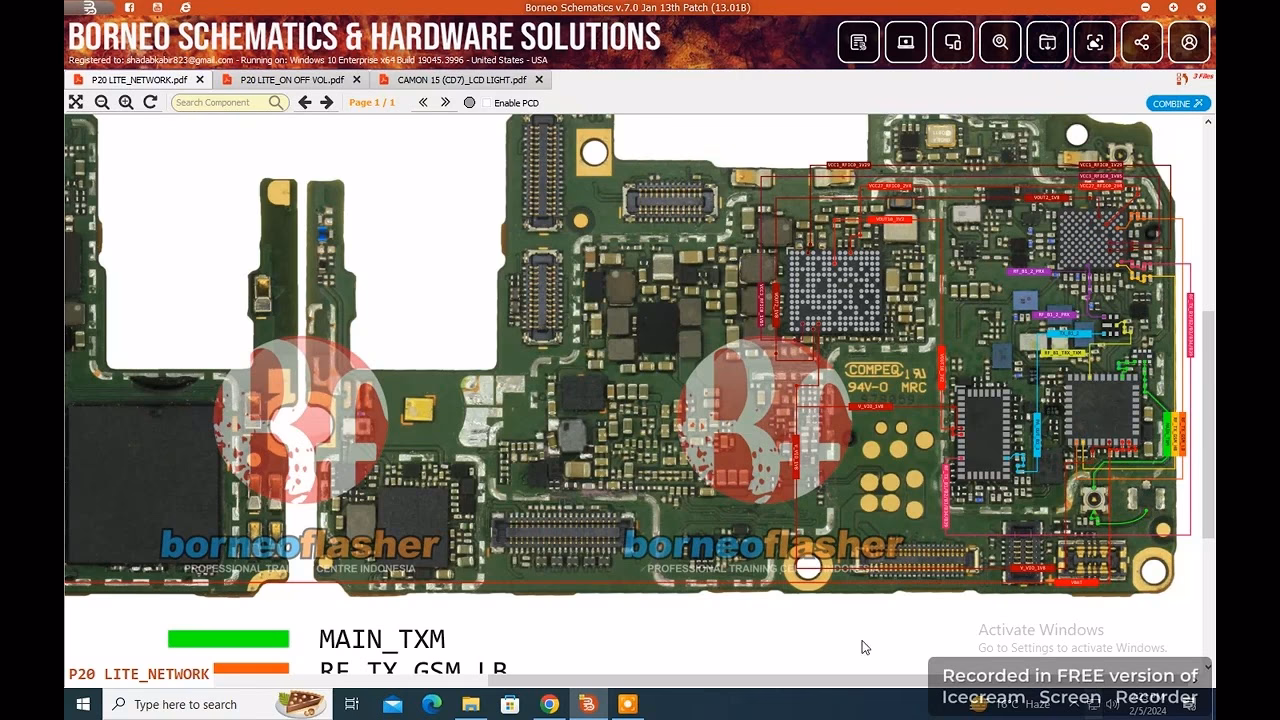Viewport: 1280px width, 720px height.
Task: Switch to P20 LITE_ON OFF VOL.pdf tab
Action: [x=291, y=80]
